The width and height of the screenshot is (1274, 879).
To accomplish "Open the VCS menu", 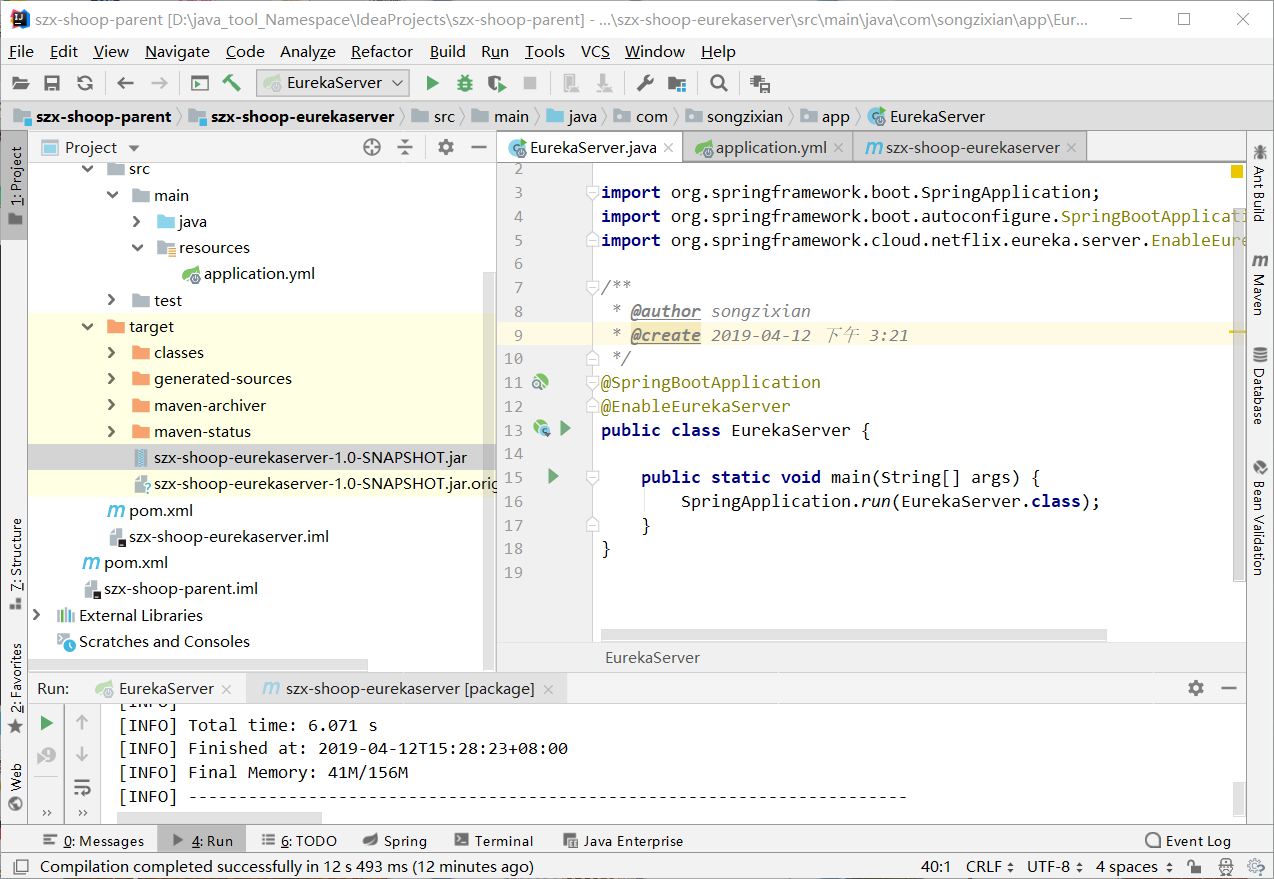I will tap(596, 51).
